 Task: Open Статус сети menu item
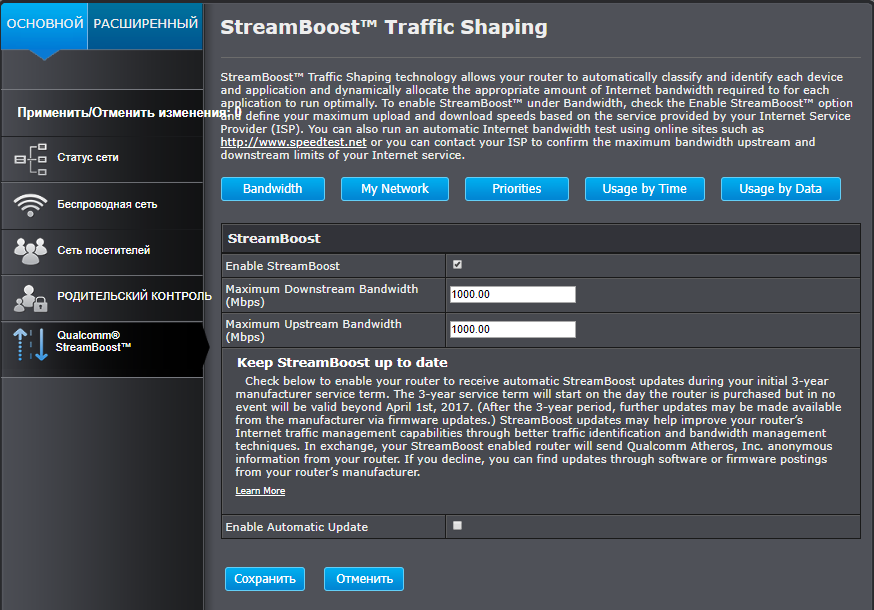pos(103,159)
